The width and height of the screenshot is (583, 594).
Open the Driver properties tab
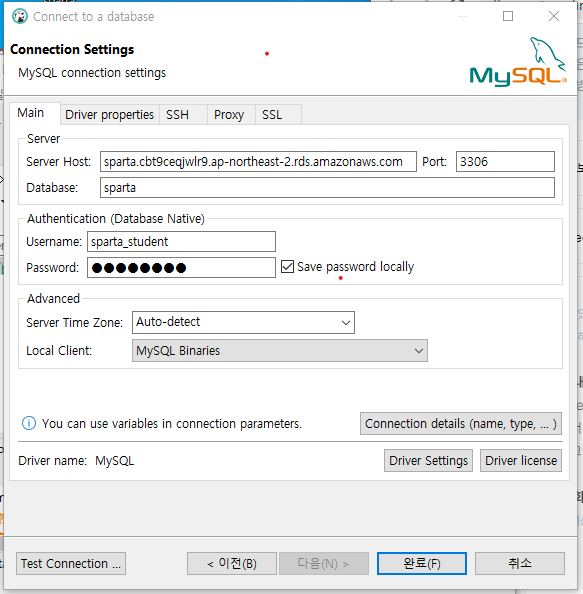point(109,114)
